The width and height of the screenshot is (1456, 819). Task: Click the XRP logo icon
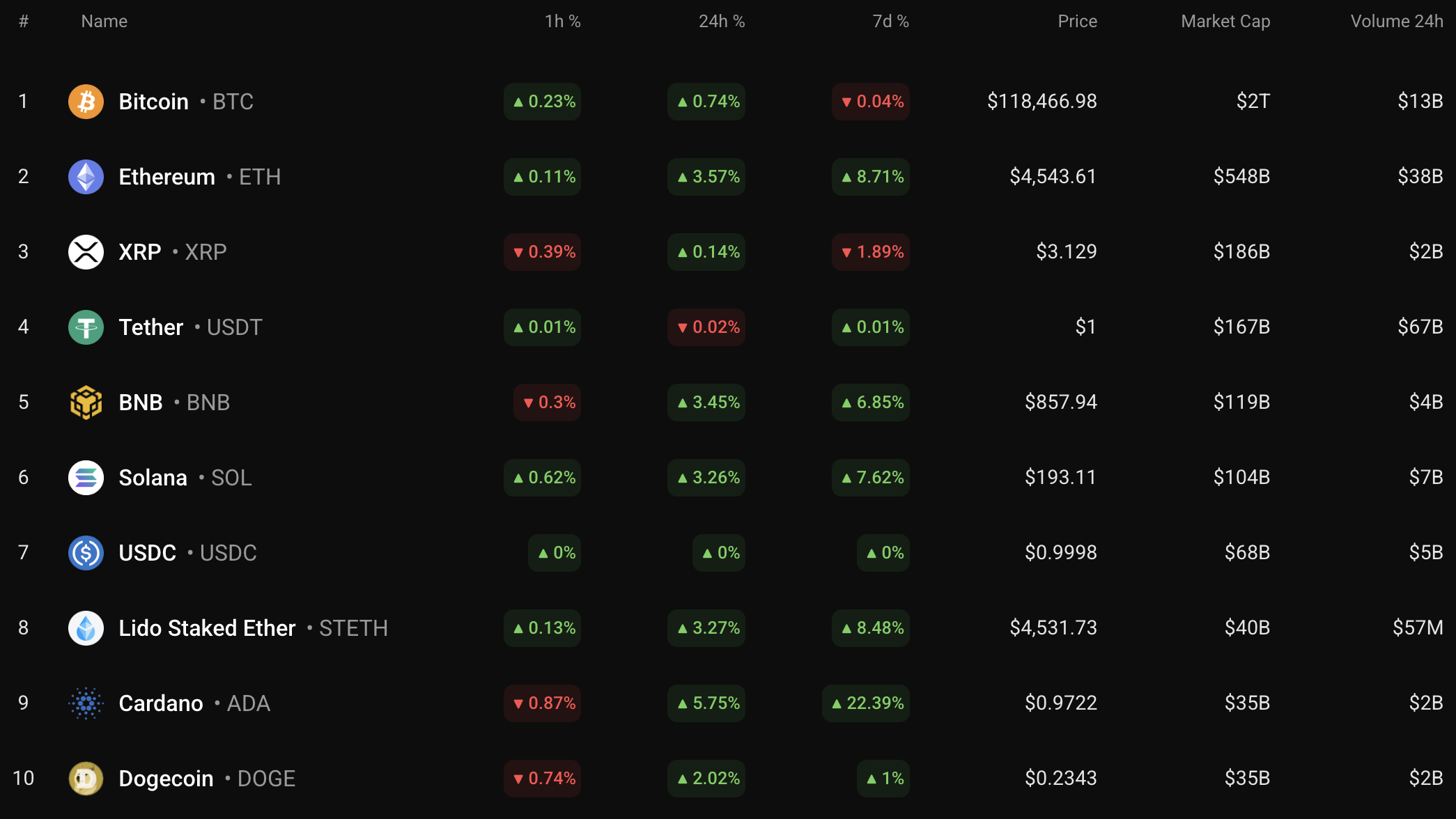86,252
